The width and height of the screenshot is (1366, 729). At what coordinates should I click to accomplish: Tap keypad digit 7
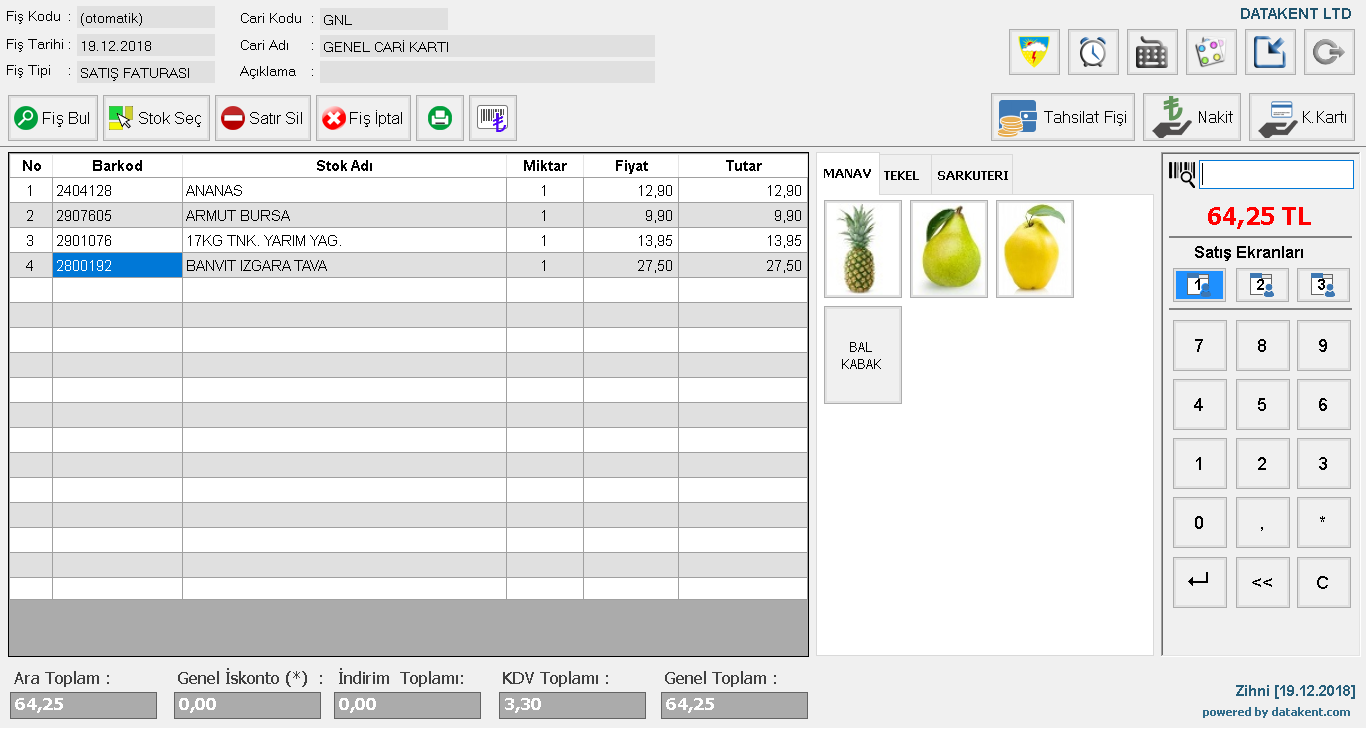[x=1199, y=346]
